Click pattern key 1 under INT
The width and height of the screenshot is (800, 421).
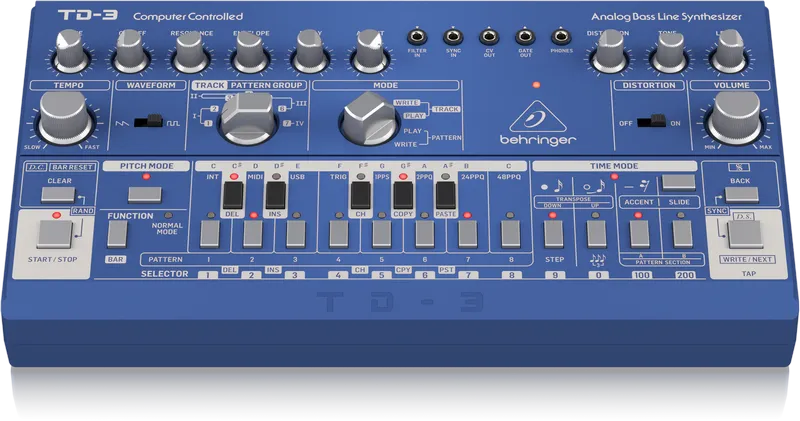point(210,235)
